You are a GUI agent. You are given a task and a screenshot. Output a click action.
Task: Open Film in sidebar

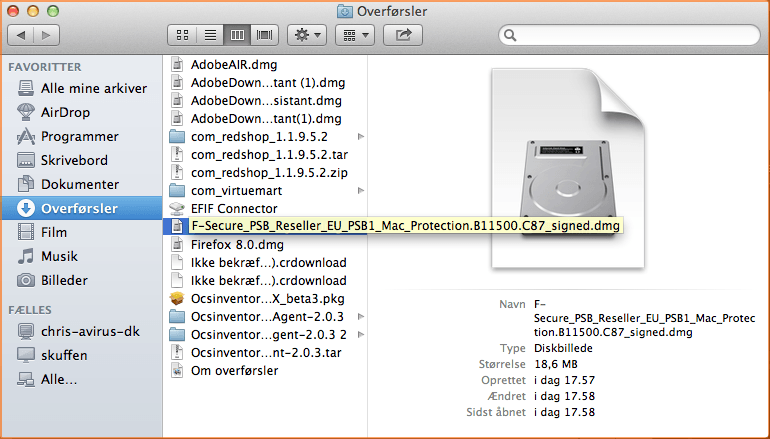[x=82, y=232]
